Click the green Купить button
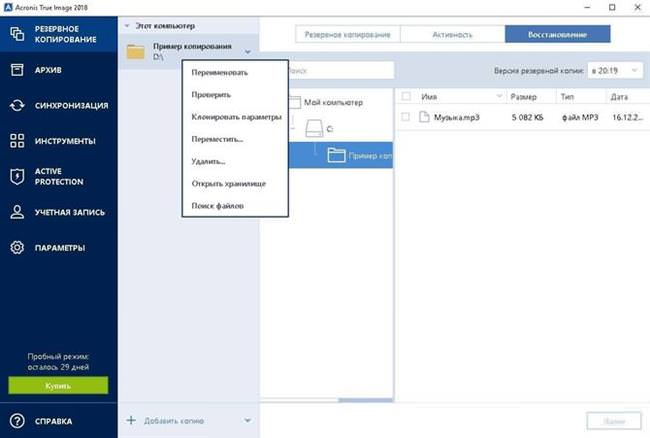The image size is (650, 438). 58,385
